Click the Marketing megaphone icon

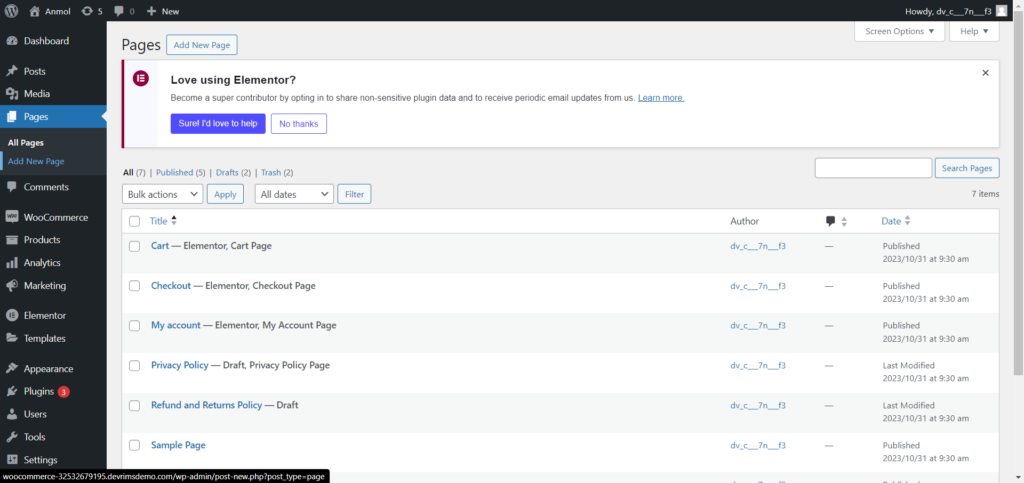[12, 285]
